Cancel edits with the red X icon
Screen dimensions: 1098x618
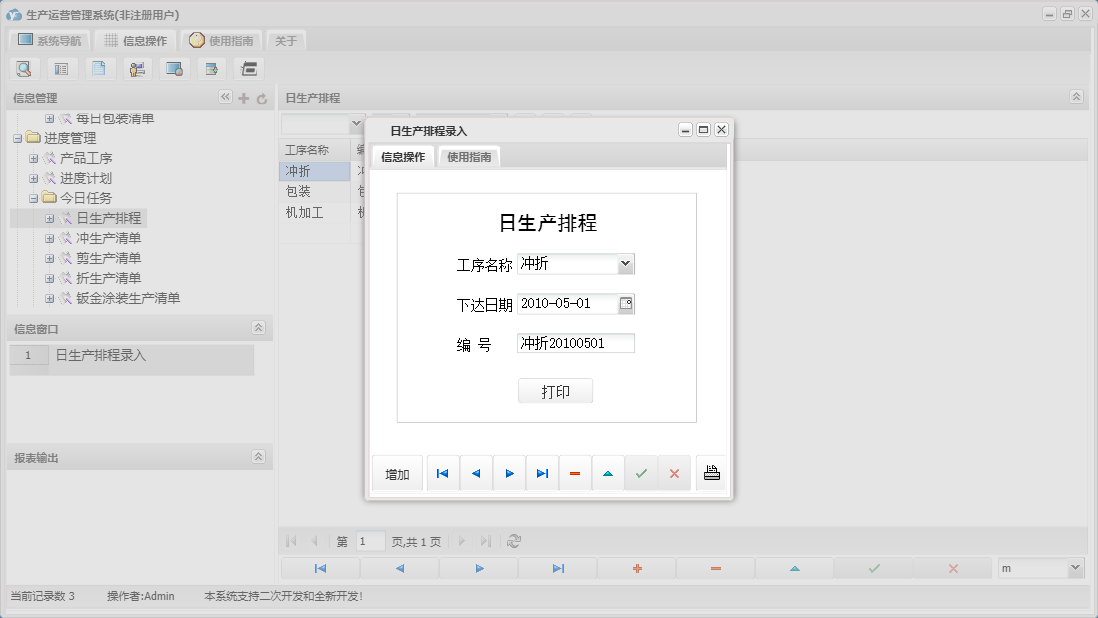coord(674,472)
